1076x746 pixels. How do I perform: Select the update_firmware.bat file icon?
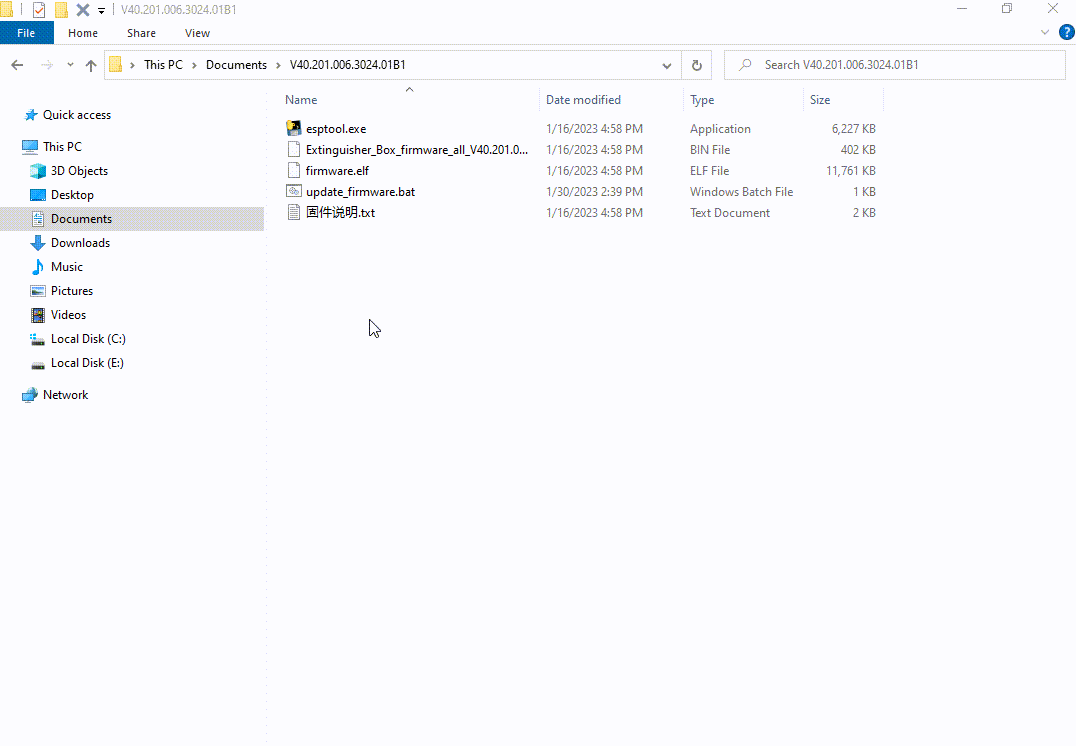(293, 192)
